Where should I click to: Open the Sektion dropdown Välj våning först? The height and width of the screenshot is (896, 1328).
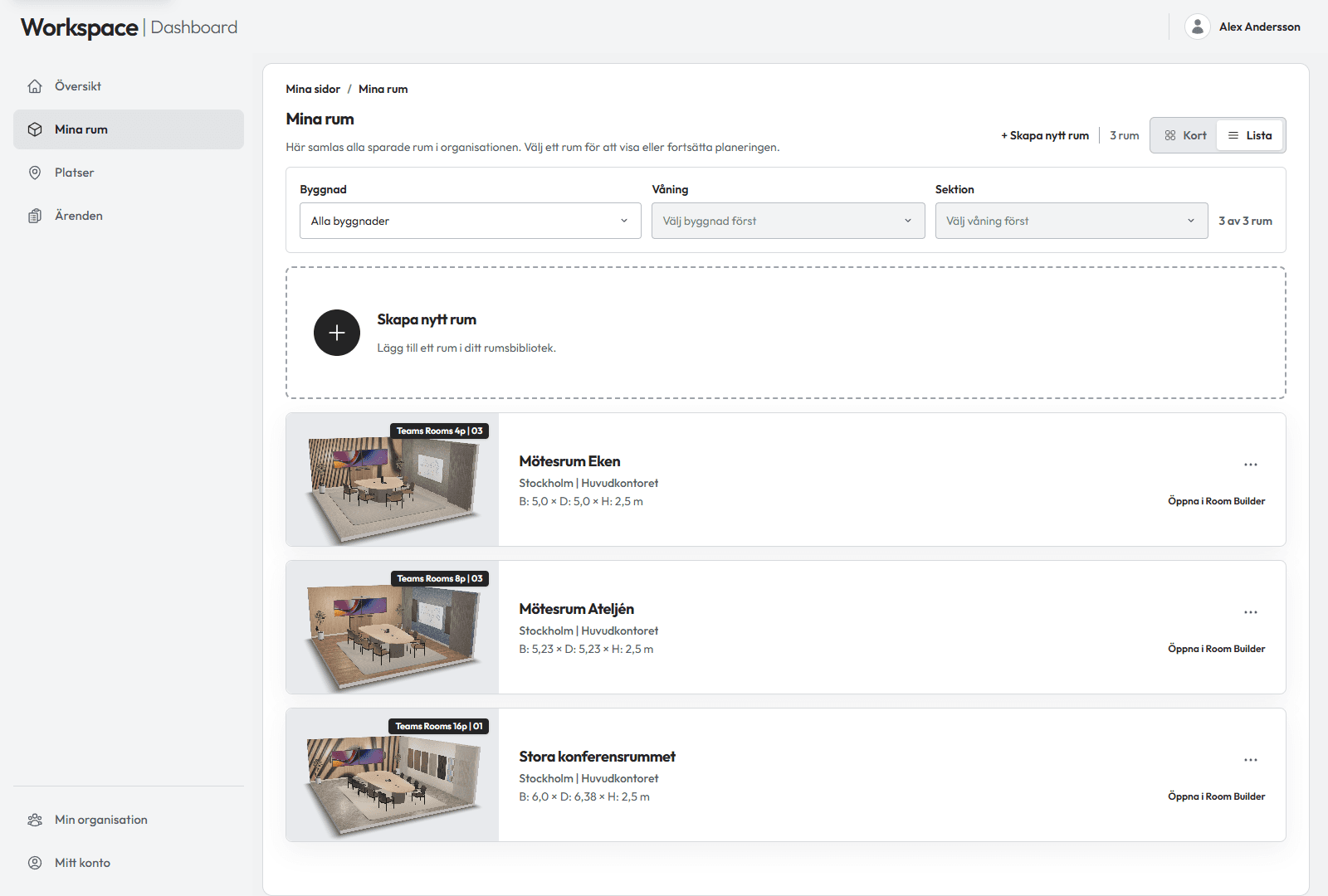(1072, 221)
